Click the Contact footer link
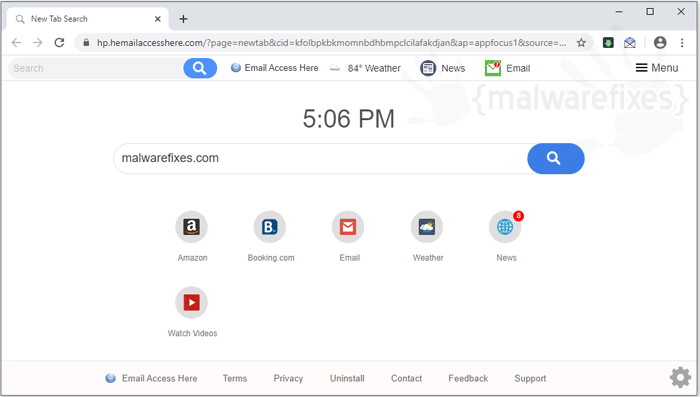700x397 pixels. pyautogui.click(x=406, y=378)
